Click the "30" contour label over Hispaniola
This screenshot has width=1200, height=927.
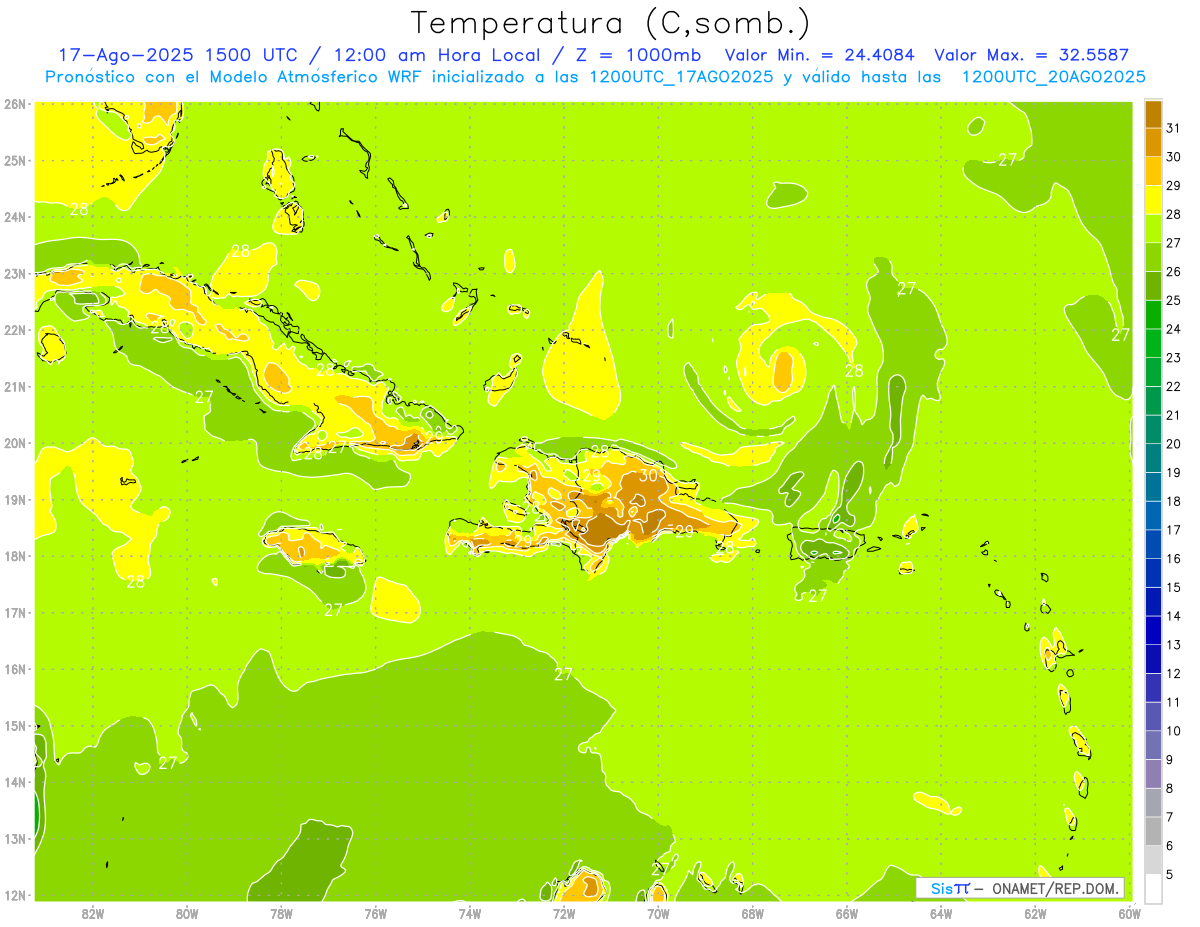tap(649, 476)
